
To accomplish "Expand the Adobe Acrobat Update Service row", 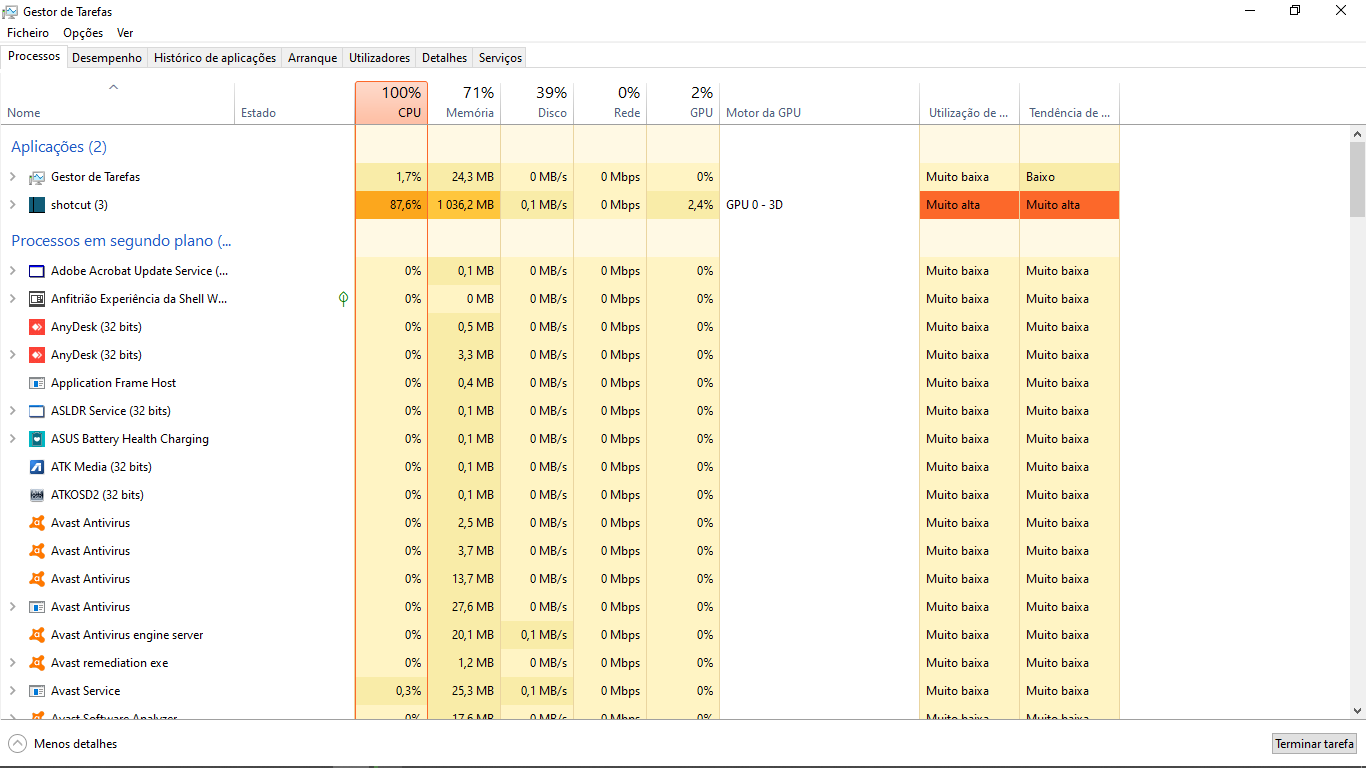I will coord(13,271).
